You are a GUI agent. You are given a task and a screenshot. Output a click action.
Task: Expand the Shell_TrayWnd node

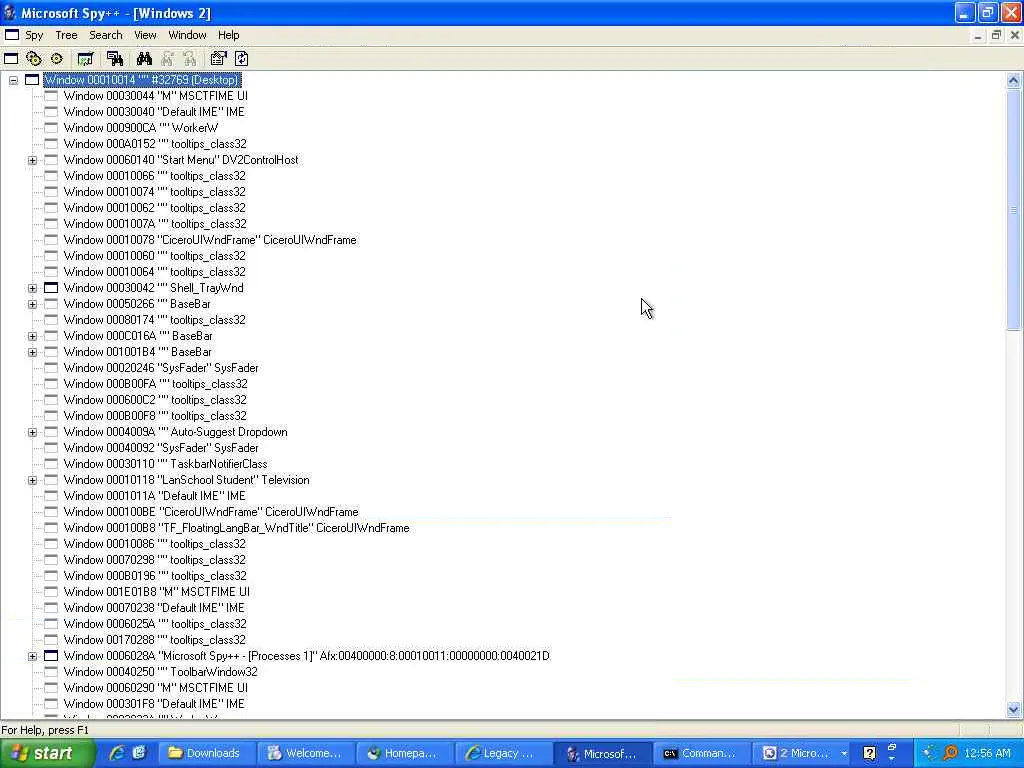pyautogui.click(x=32, y=288)
